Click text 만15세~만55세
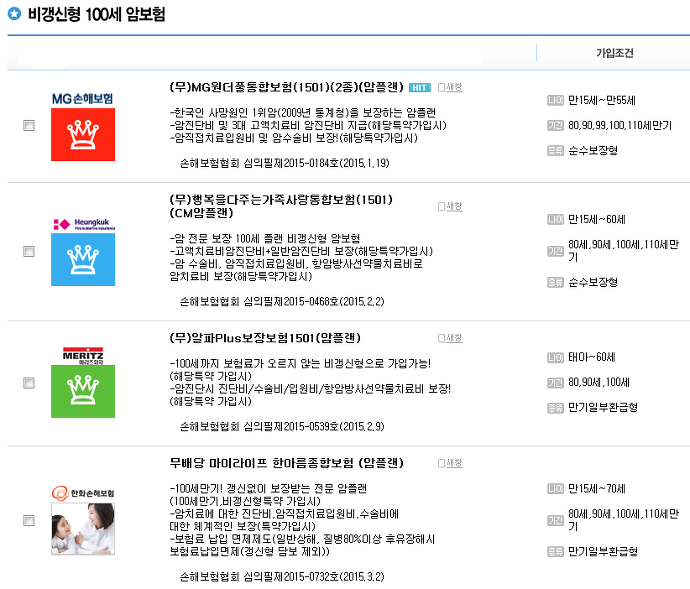The image size is (690, 589). coord(602,100)
